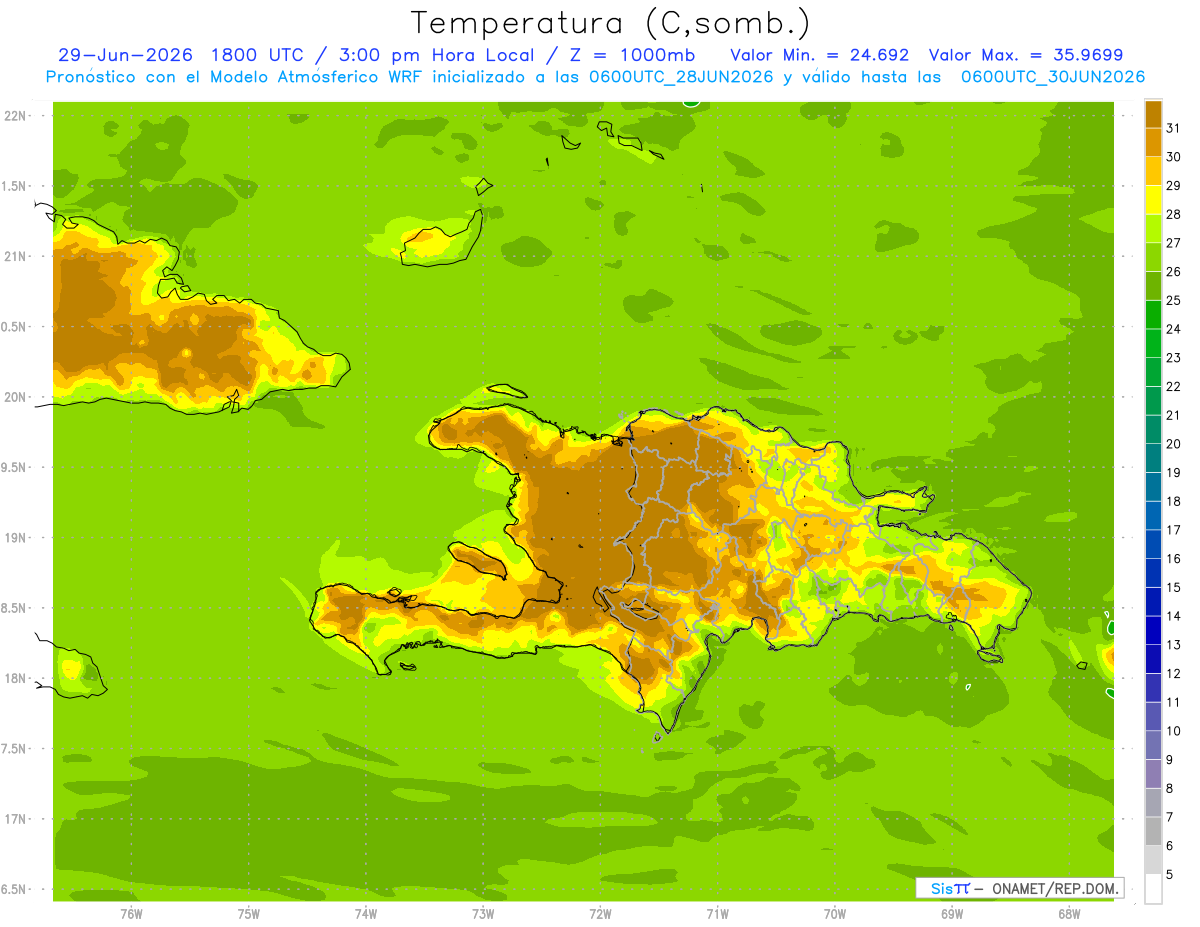Click the '26' colorbar label
Image resolution: width=1200 pixels, height=927 pixels.
(1174, 271)
